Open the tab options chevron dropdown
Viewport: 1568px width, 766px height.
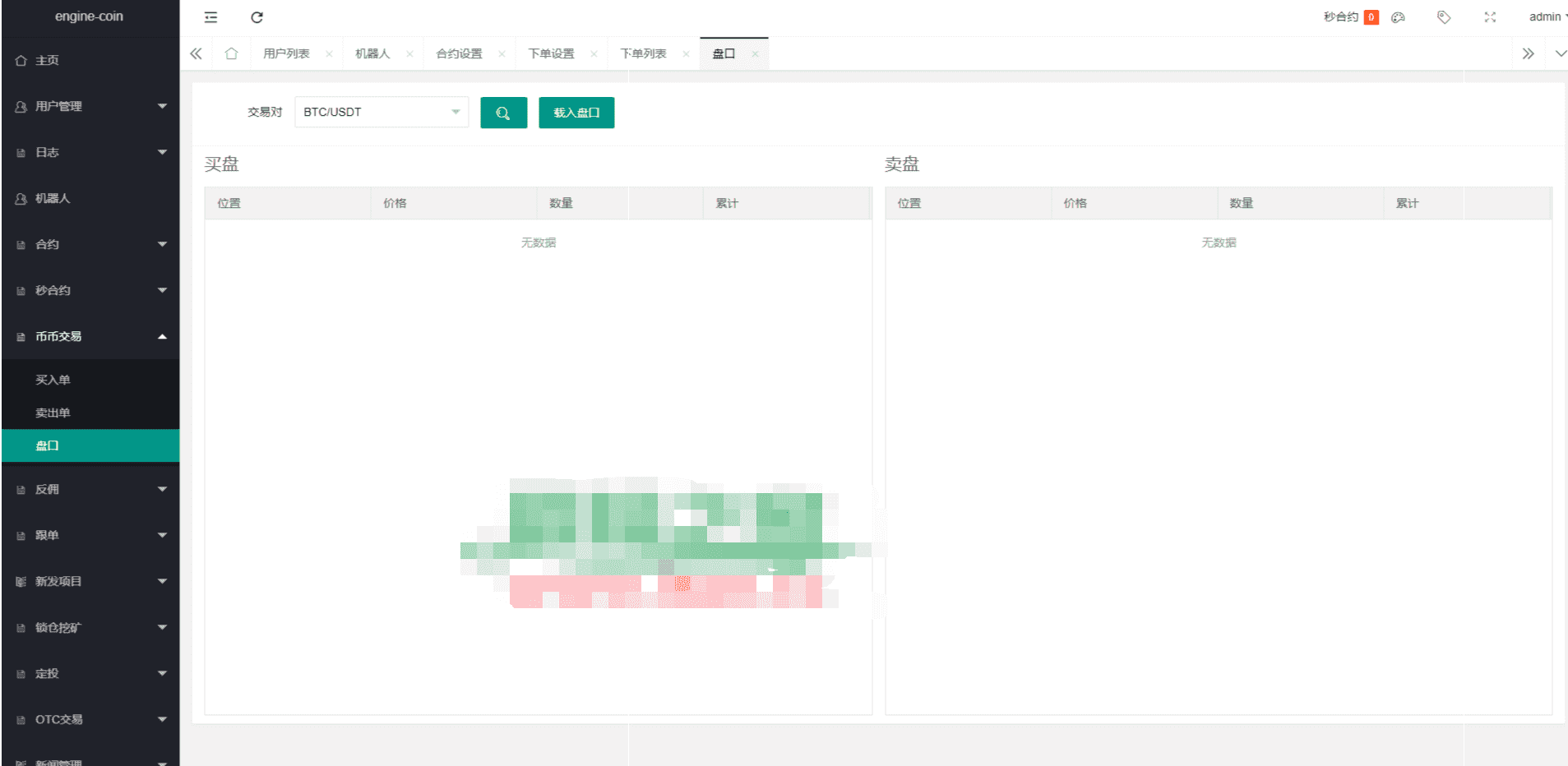coord(1560,53)
